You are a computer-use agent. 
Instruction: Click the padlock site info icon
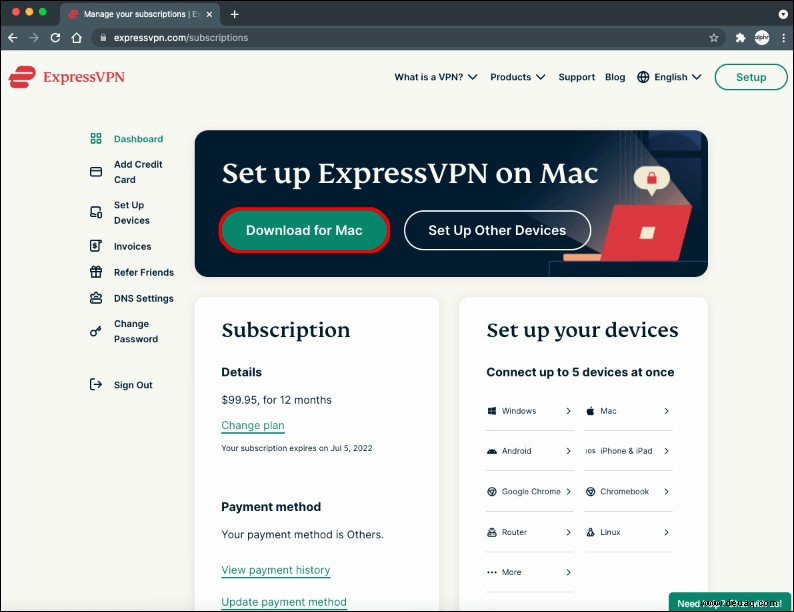coord(103,37)
